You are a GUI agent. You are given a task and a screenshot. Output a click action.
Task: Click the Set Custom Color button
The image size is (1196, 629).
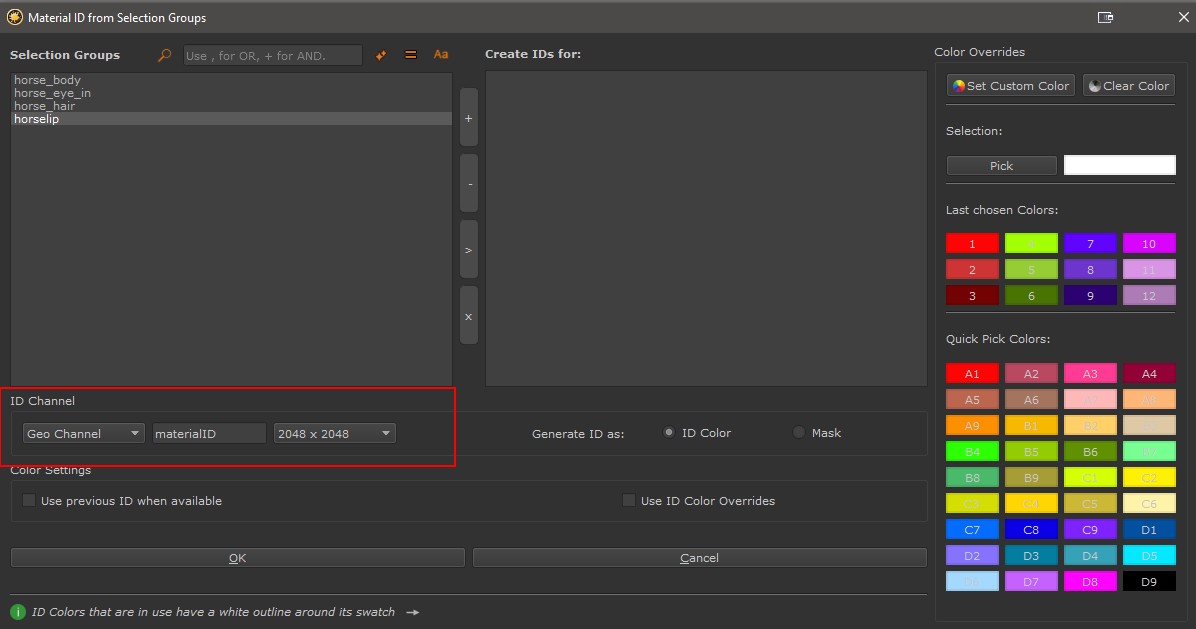point(1010,86)
